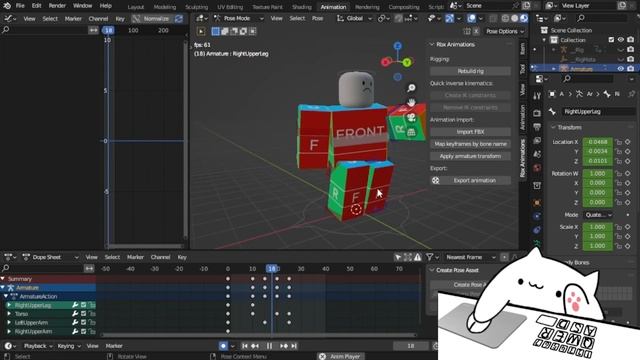
Task: Open the File menu
Action: (20, 6)
